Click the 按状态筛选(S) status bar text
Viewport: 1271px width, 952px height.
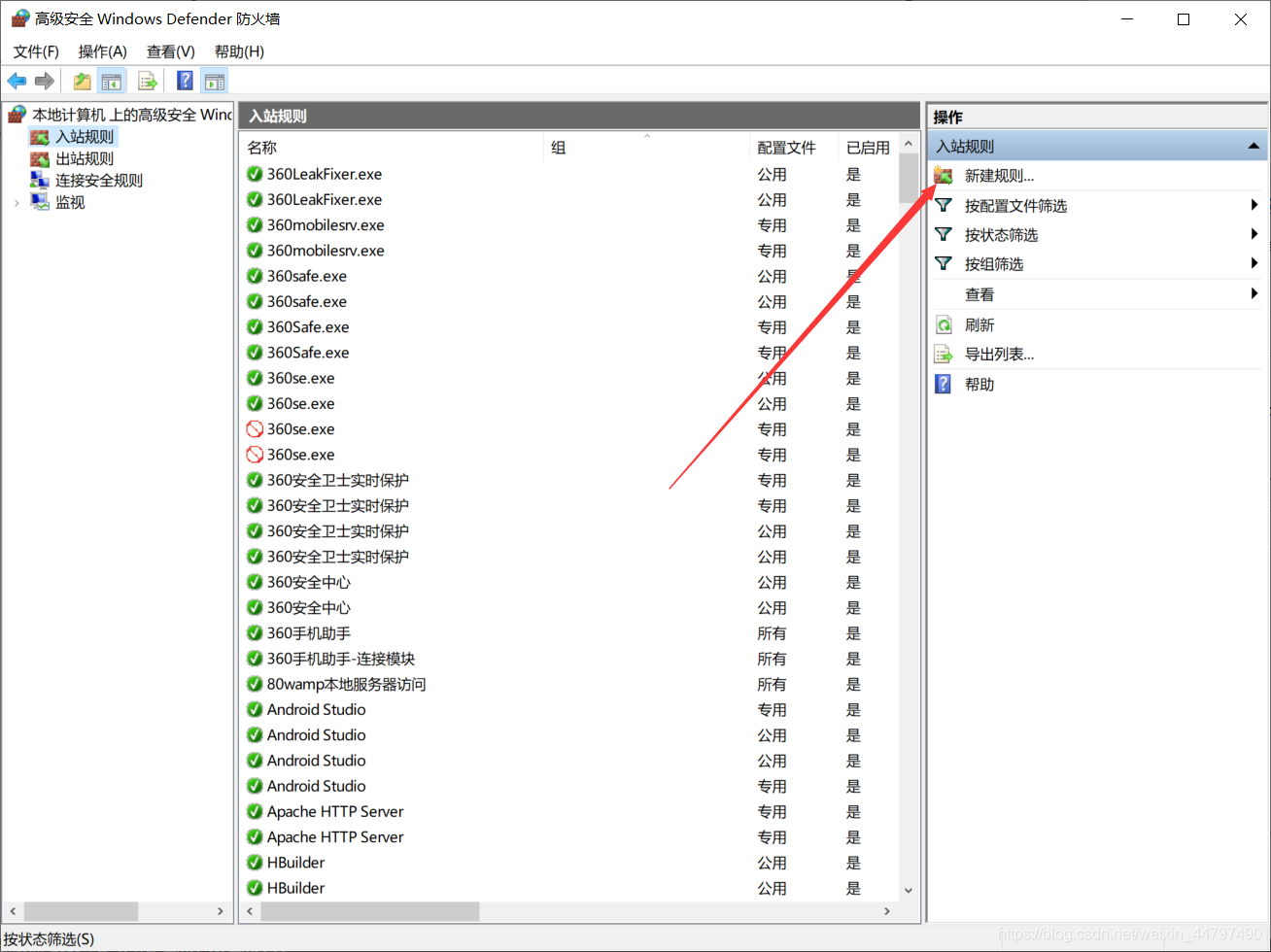pos(50,939)
